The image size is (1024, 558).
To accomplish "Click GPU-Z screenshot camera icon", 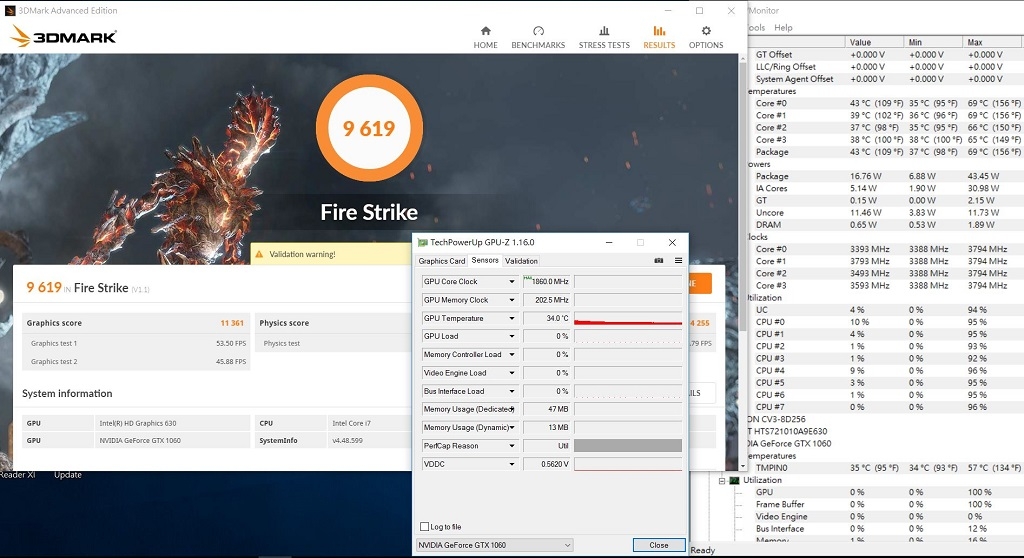I will 659,260.
